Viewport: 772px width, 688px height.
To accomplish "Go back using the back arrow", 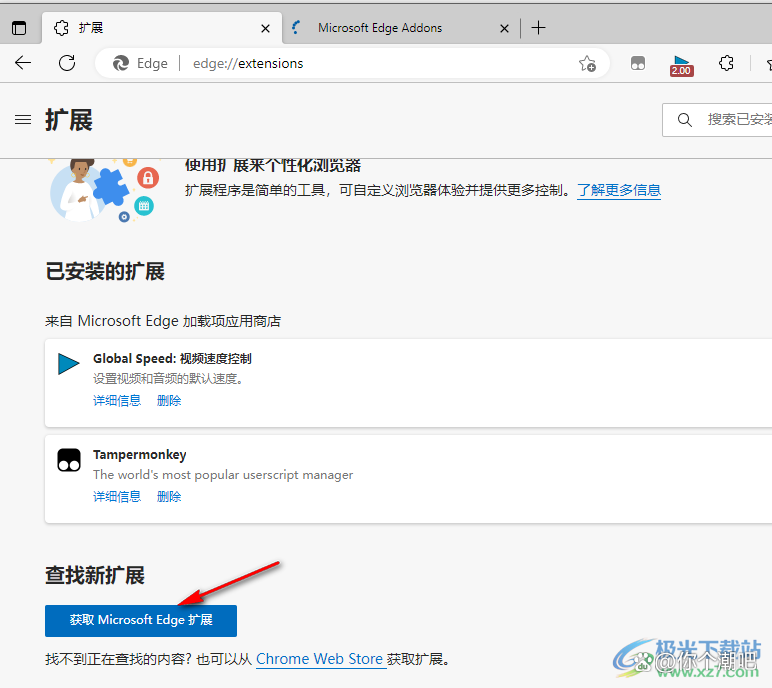I will (x=23, y=63).
